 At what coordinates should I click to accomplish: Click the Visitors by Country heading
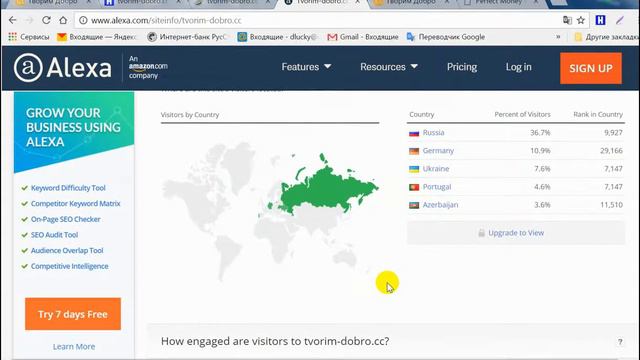pyautogui.click(x=190, y=115)
